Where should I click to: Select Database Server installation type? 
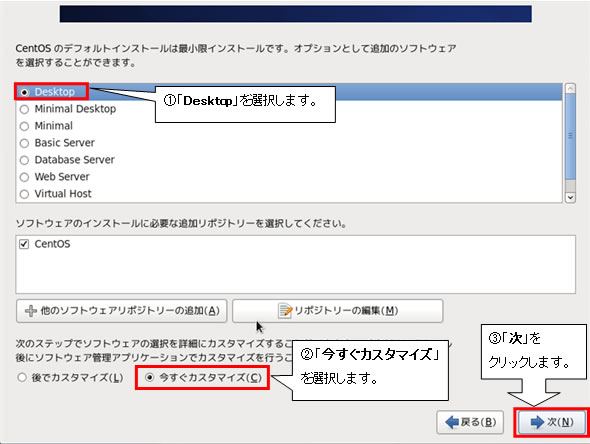(x=24, y=160)
